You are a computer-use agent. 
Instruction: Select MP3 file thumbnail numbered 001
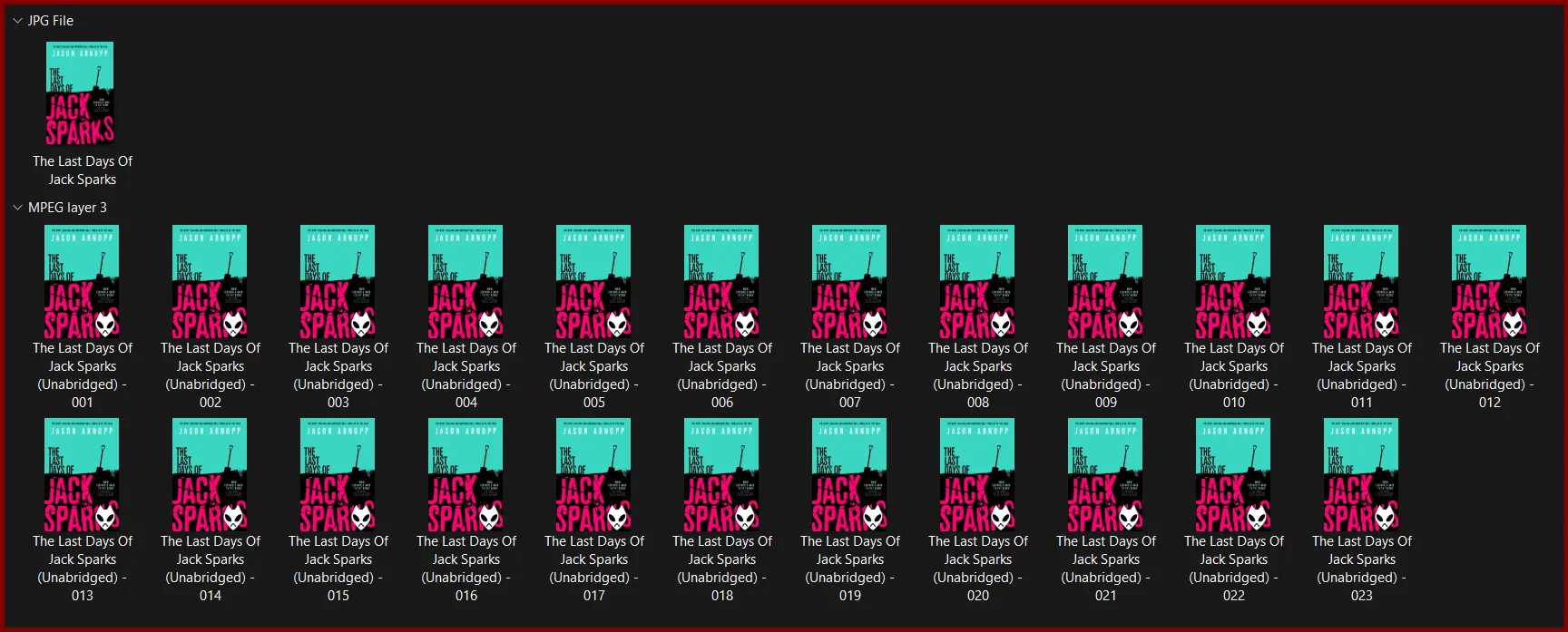tap(83, 281)
